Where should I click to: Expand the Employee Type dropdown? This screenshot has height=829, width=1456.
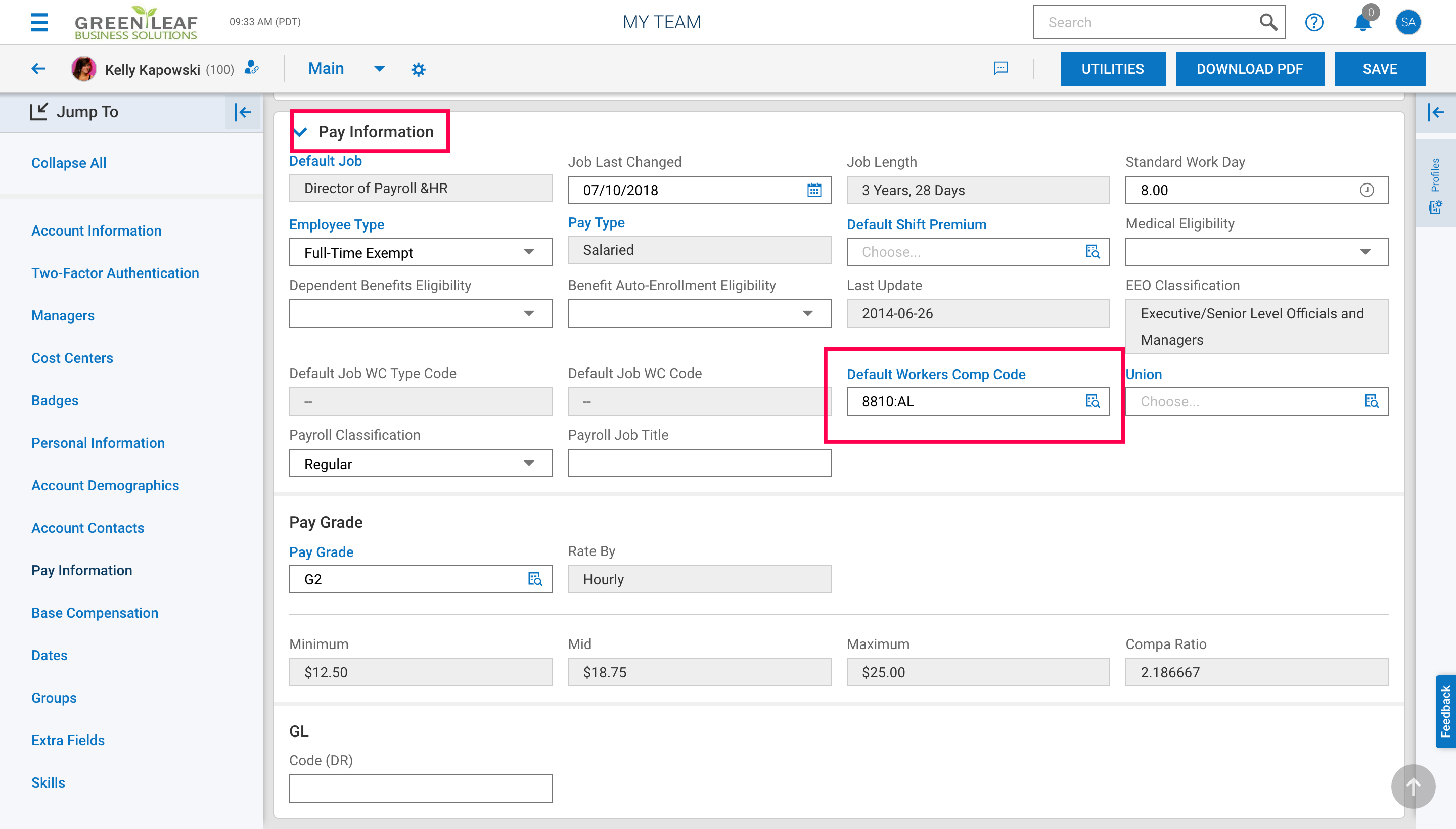pyautogui.click(x=528, y=252)
